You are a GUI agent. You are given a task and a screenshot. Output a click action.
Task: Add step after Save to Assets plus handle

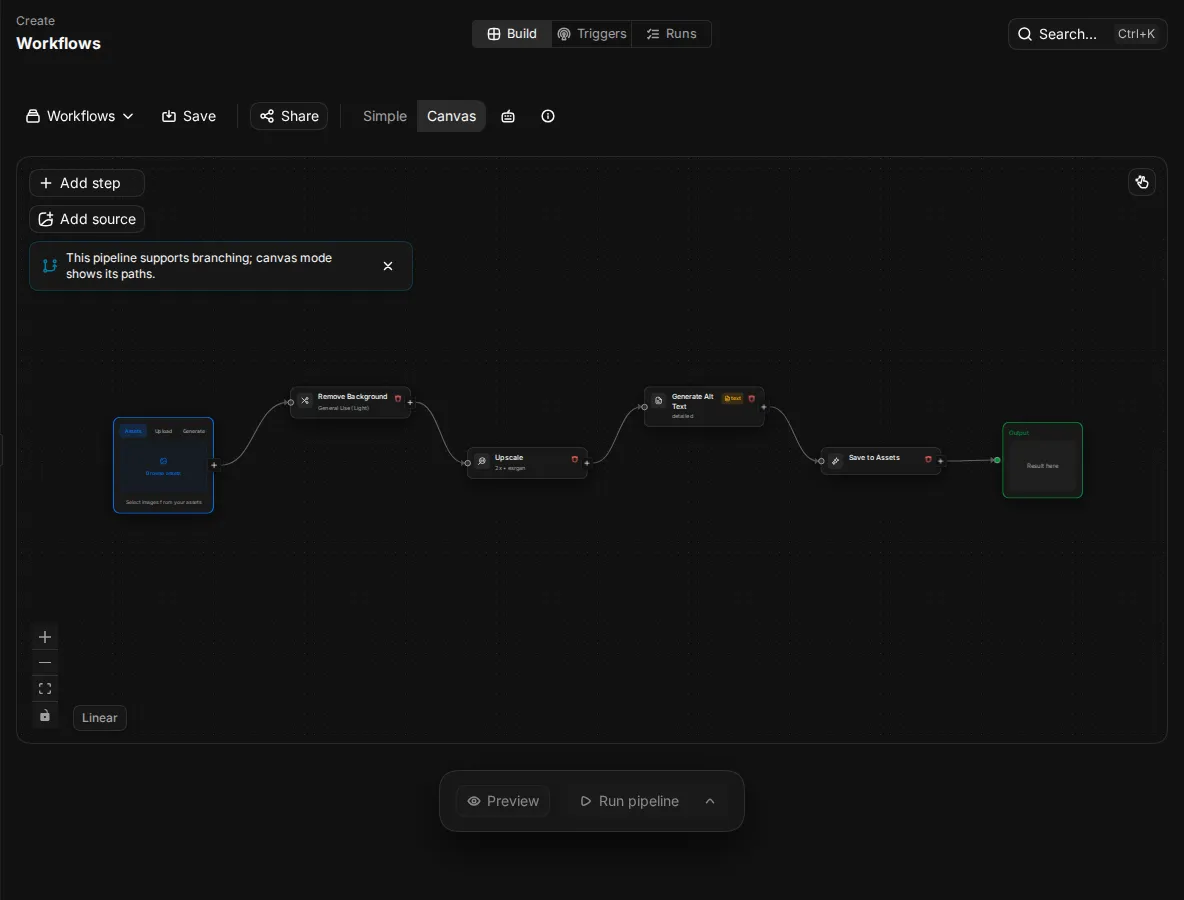point(940,461)
